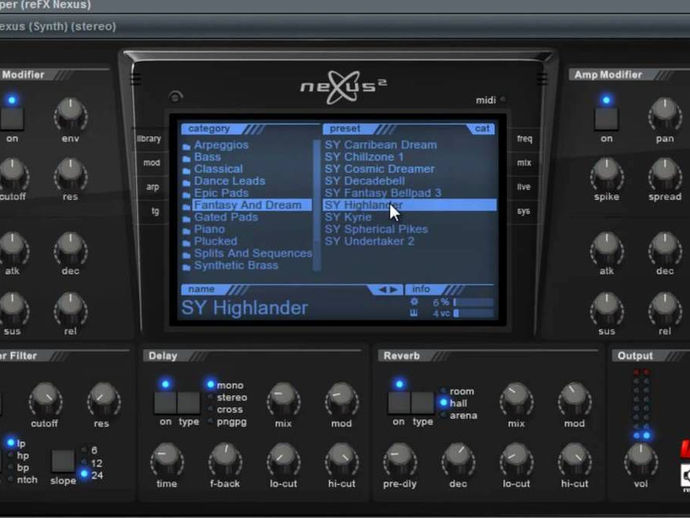690x518 pixels.
Task: Open the live tab
Action: (x=524, y=187)
